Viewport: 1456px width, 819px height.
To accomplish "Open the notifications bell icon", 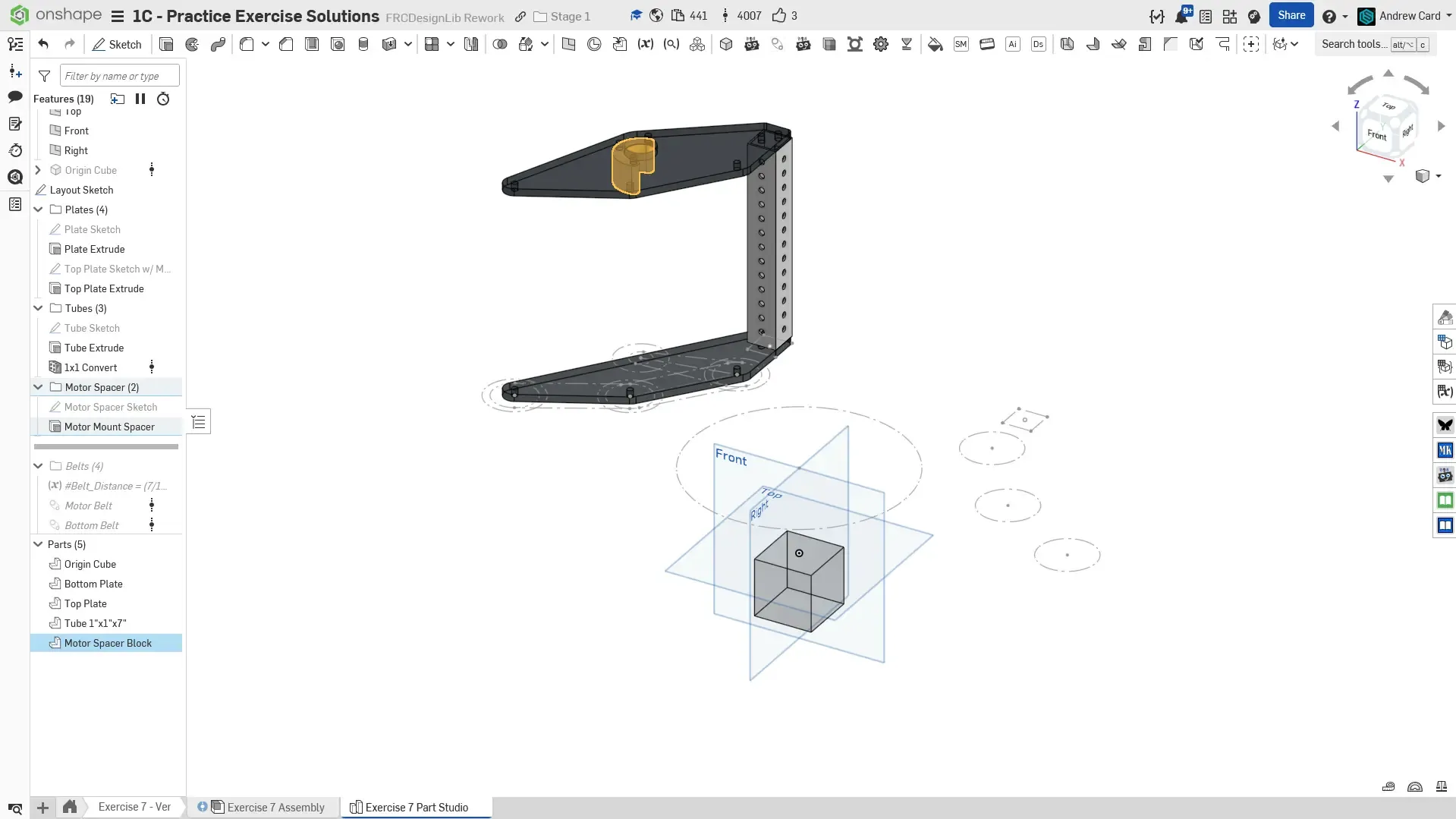I will 1181,16.
